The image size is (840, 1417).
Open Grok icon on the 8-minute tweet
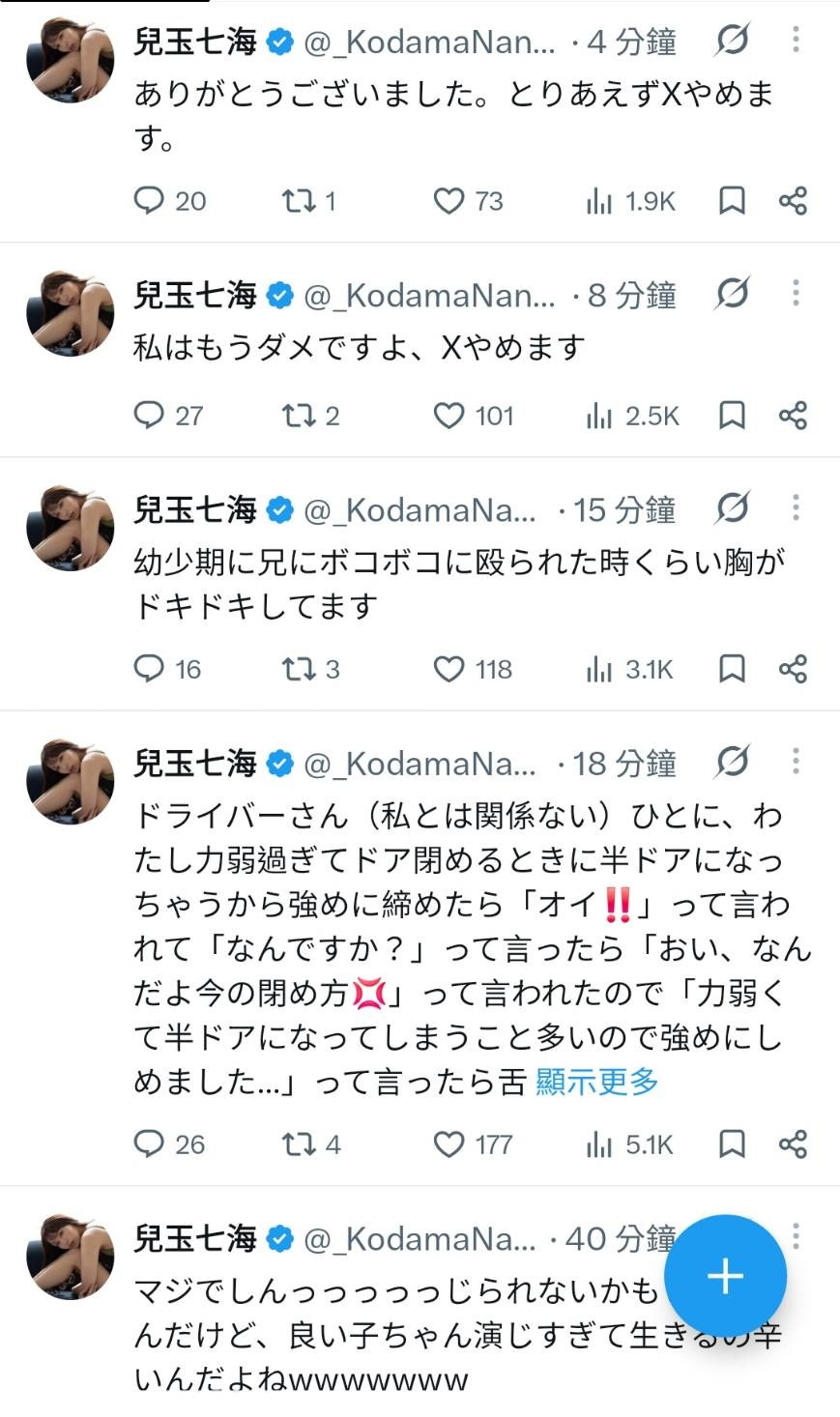[x=732, y=293]
